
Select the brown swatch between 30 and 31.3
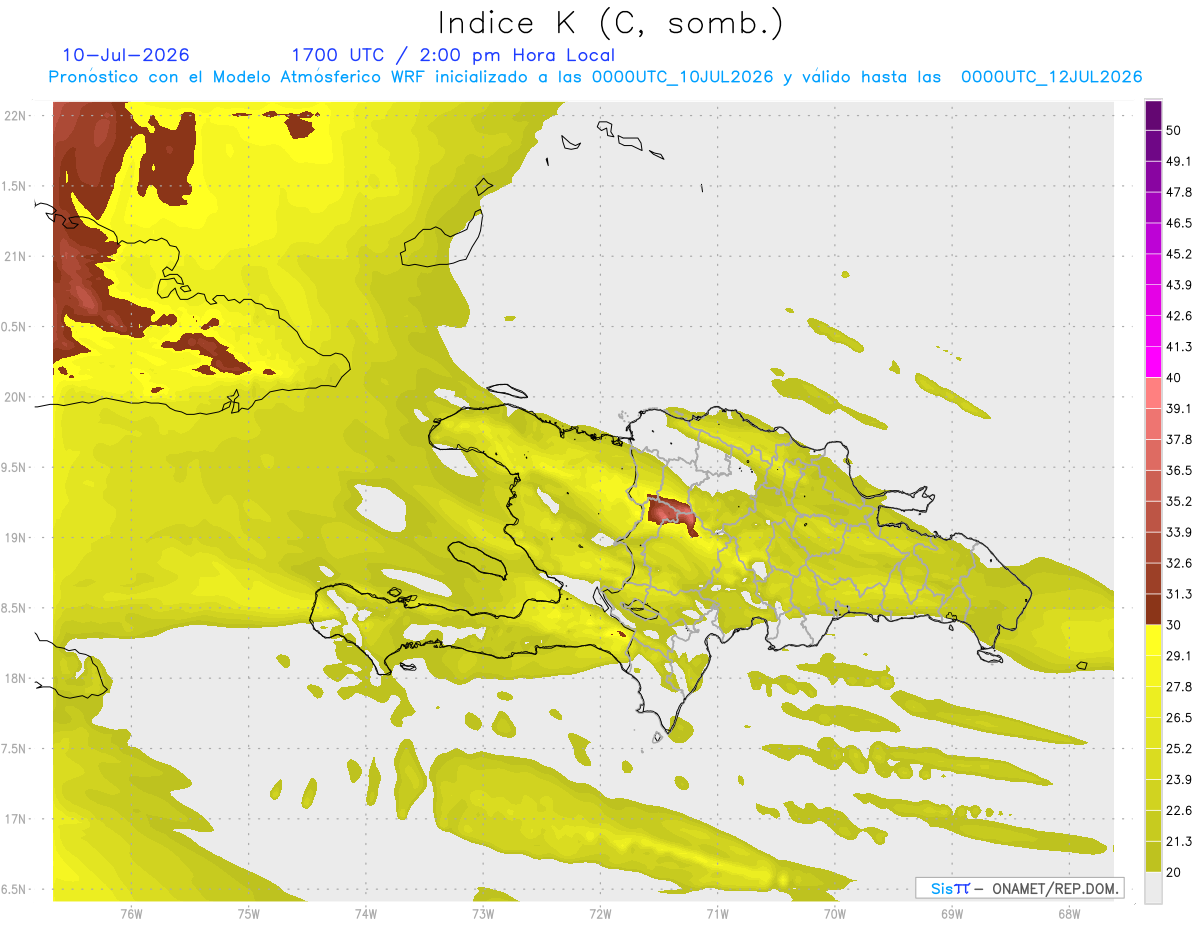pos(1153,609)
